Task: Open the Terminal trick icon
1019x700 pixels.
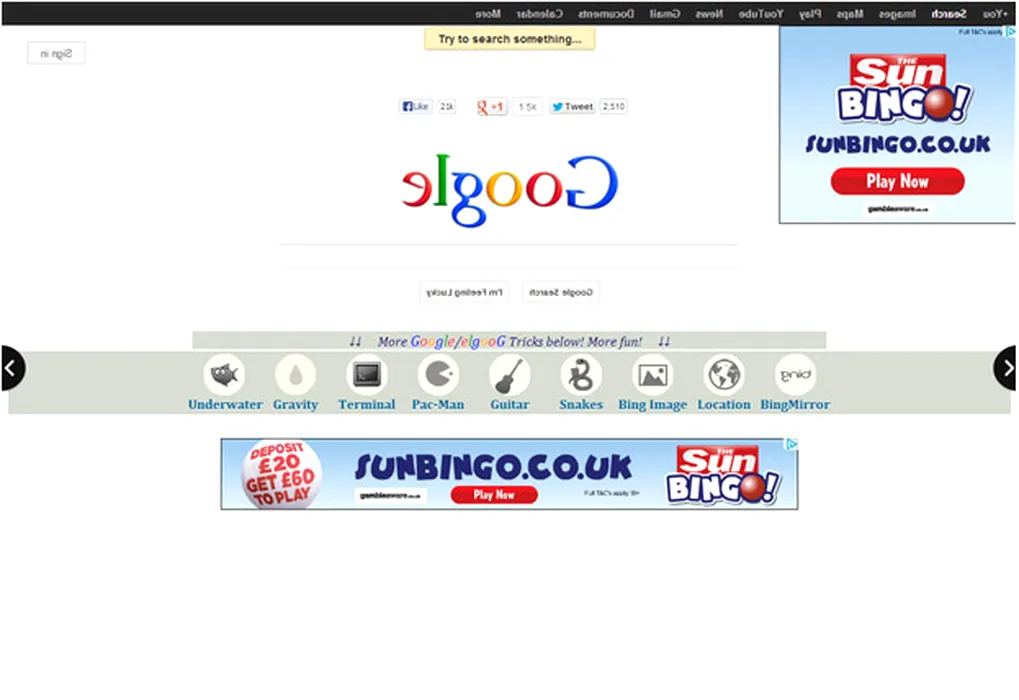Action: point(366,376)
